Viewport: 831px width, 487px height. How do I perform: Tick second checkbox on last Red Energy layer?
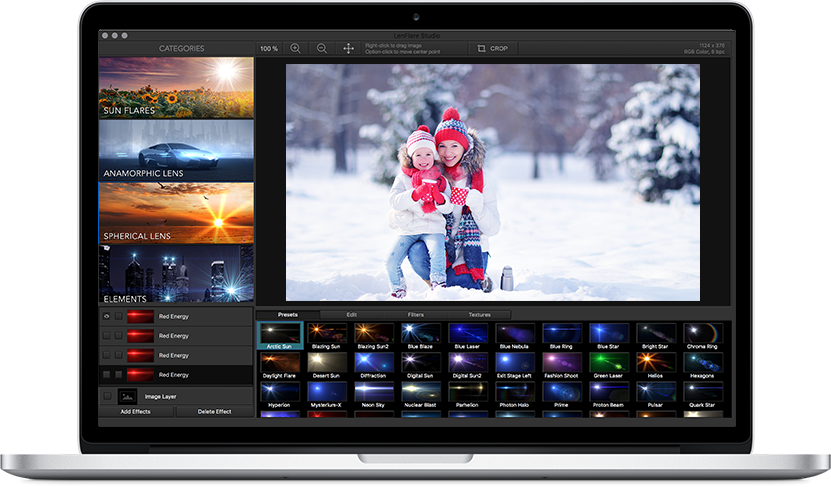119,375
